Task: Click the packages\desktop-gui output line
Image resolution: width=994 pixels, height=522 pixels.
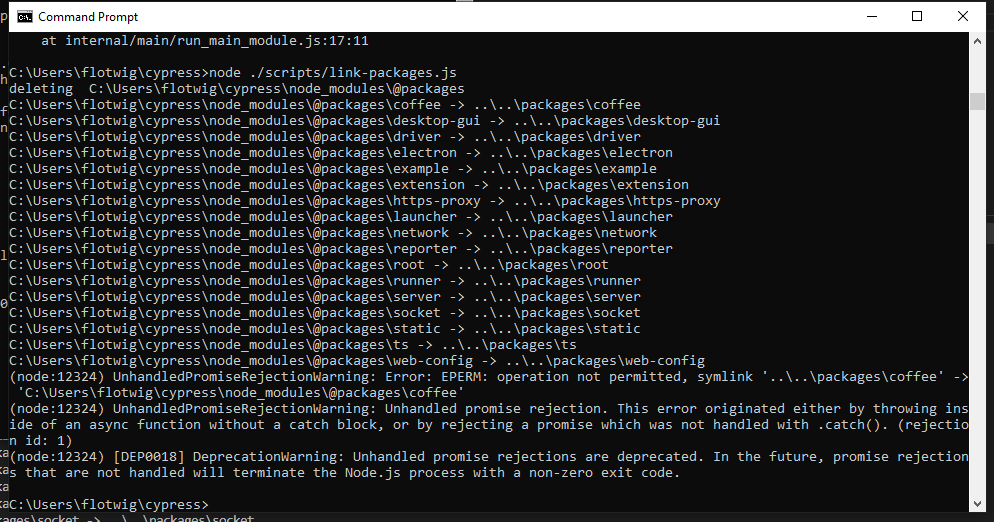Action: (x=365, y=121)
